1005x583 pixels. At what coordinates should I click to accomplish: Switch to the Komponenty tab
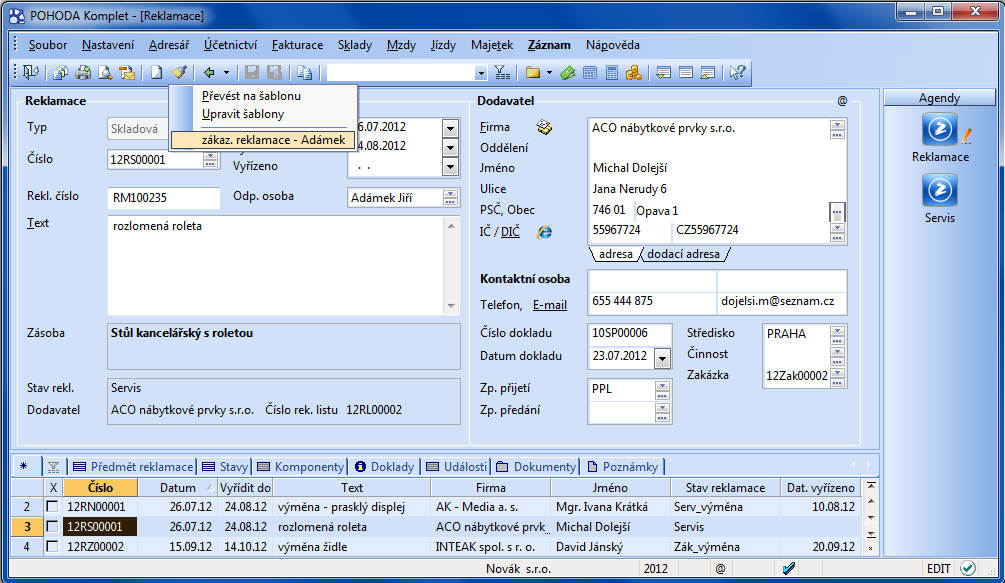301,466
